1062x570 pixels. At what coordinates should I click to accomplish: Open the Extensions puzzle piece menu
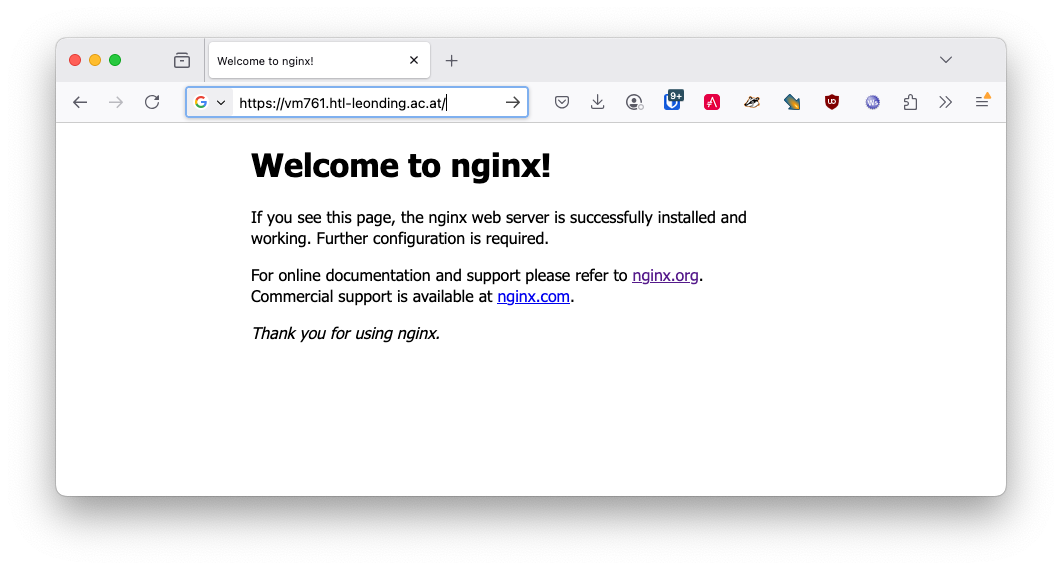coord(910,102)
